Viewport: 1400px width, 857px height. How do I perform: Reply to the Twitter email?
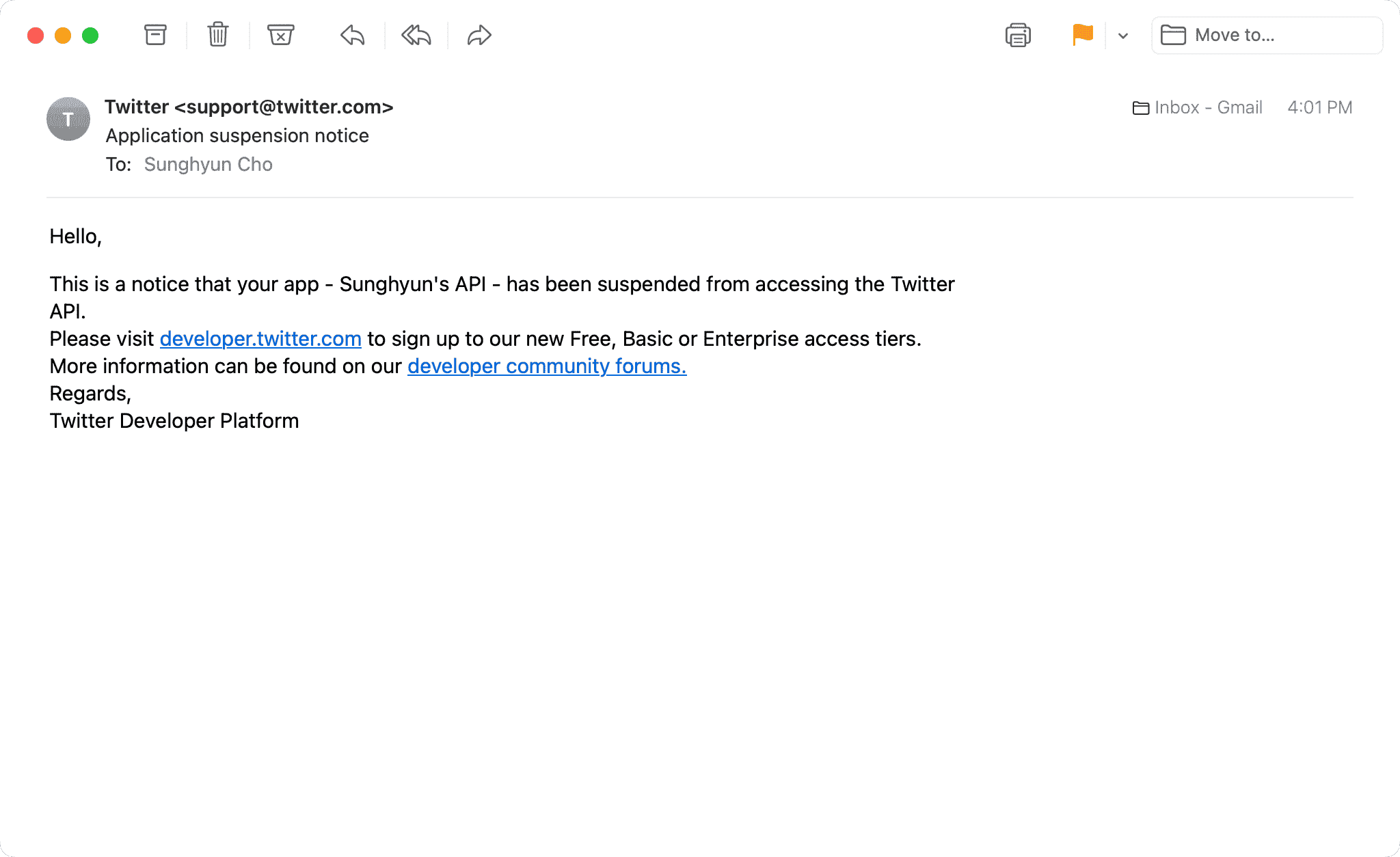point(353,35)
